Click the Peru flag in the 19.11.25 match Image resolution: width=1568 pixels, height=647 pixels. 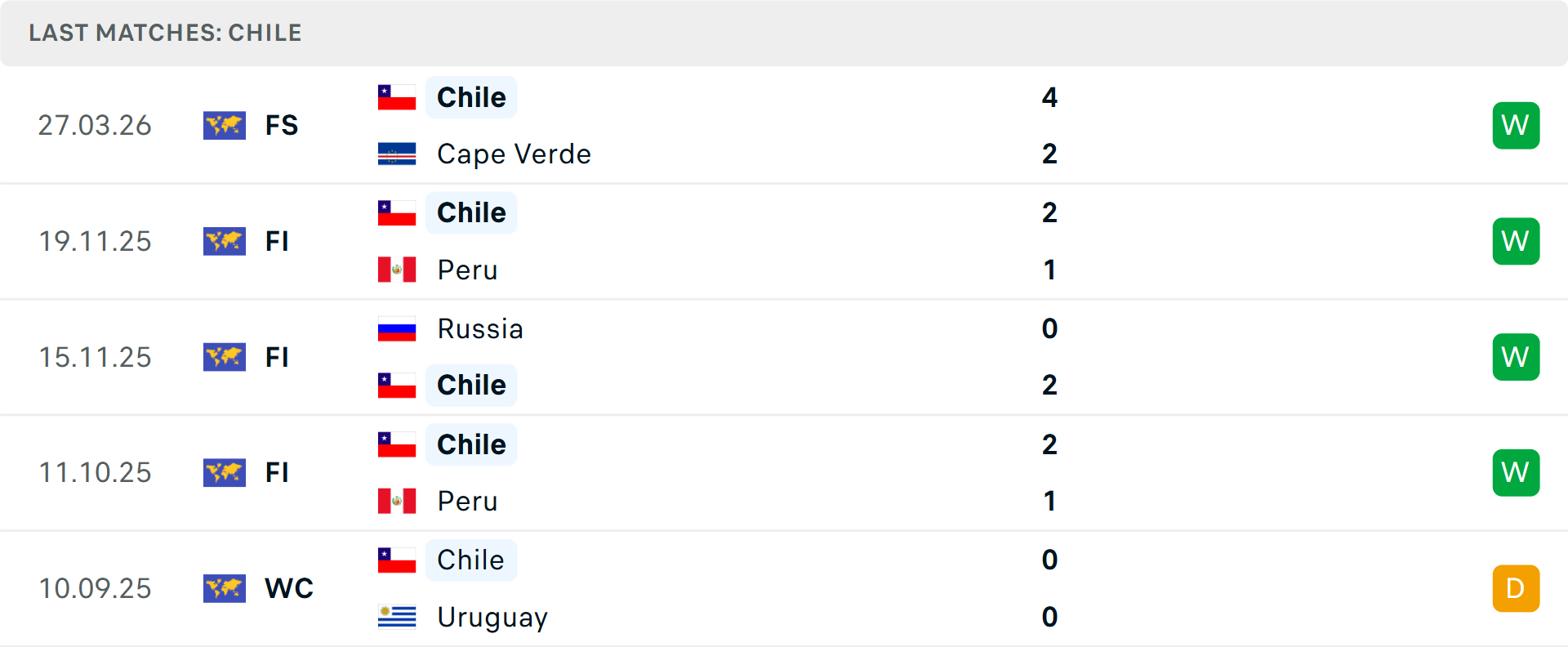pyautogui.click(x=397, y=269)
